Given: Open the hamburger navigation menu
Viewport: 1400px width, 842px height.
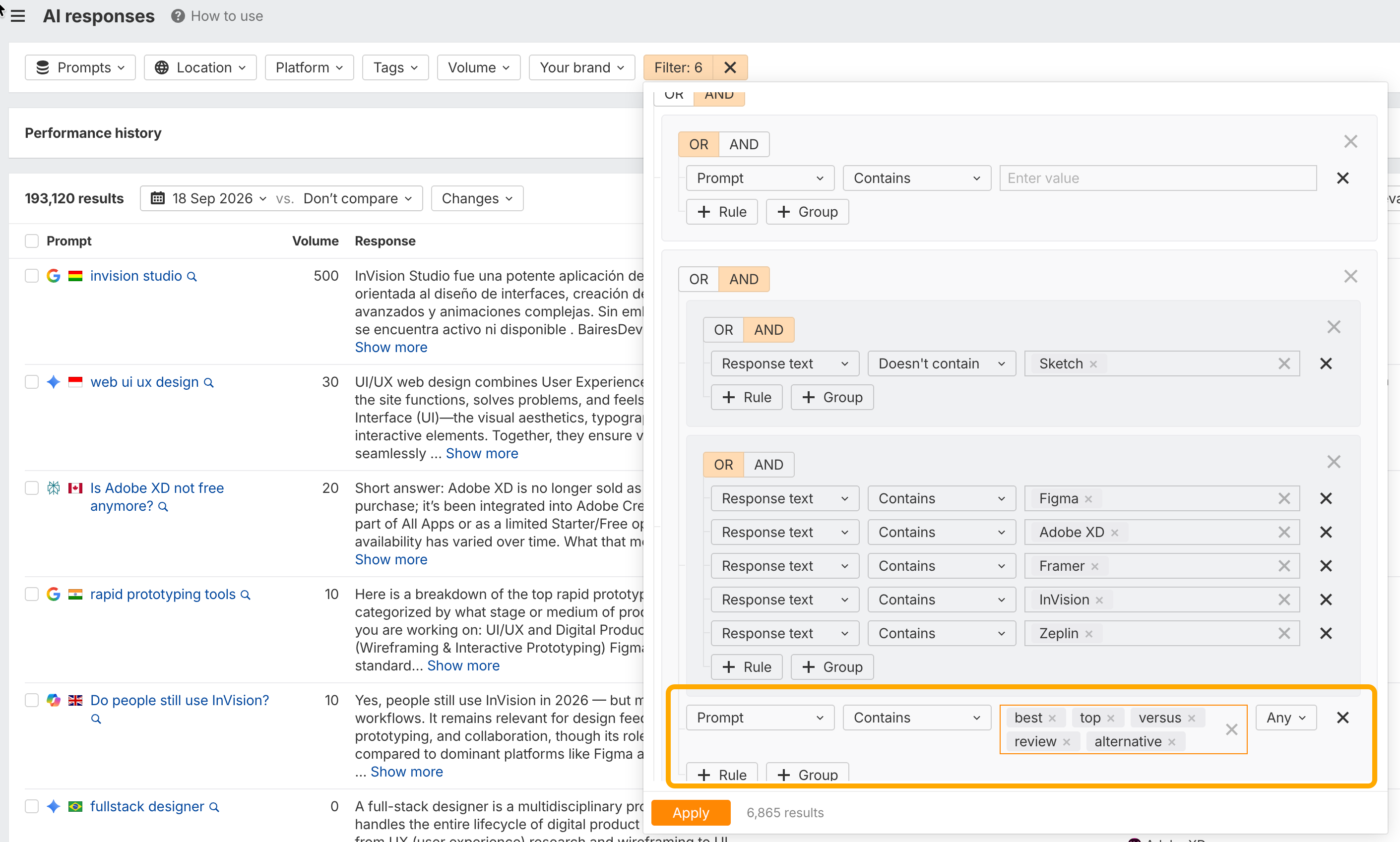Looking at the screenshot, I should (18, 16).
